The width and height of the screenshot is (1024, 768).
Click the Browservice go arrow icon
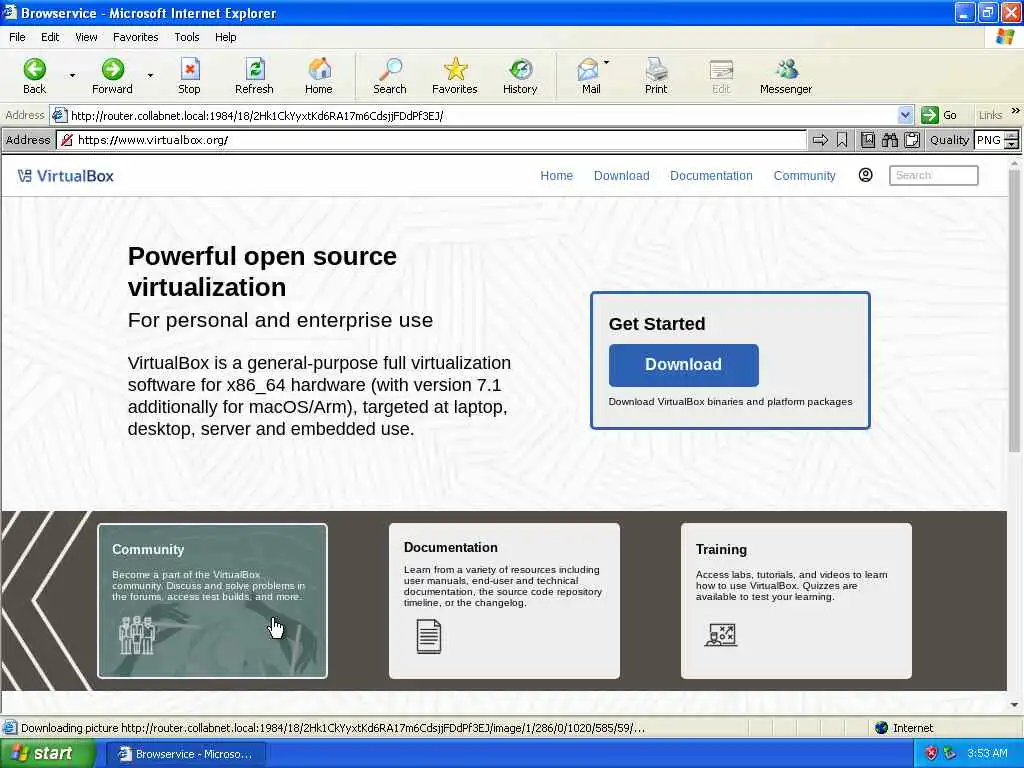tap(820, 140)
